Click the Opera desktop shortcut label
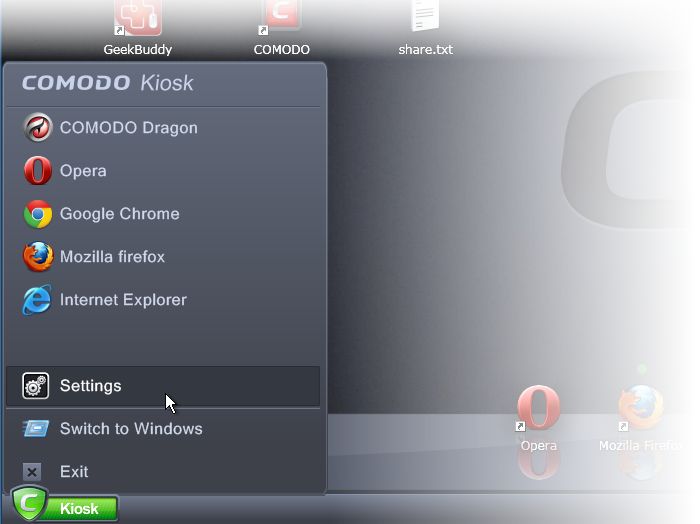Image resolution: width=700 pixels, height=524 pixels. [x=538, y=445]
